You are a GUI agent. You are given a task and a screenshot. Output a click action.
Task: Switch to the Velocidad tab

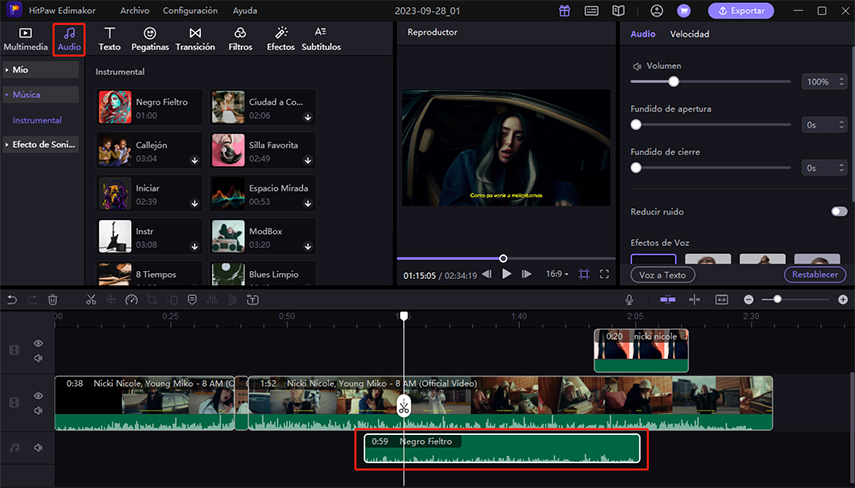689,34
